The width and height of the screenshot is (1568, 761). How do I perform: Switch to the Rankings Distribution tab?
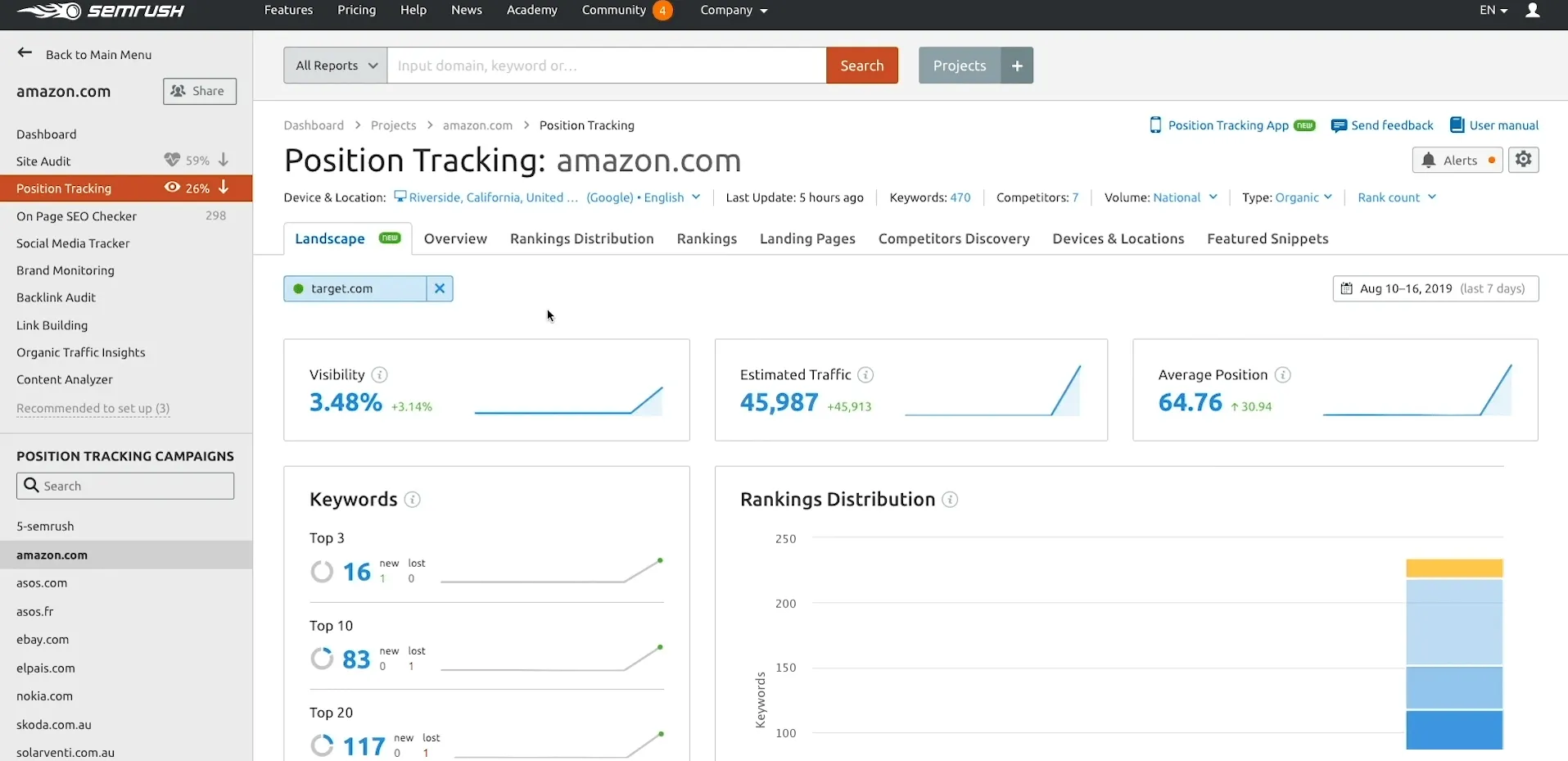[581, 238]
